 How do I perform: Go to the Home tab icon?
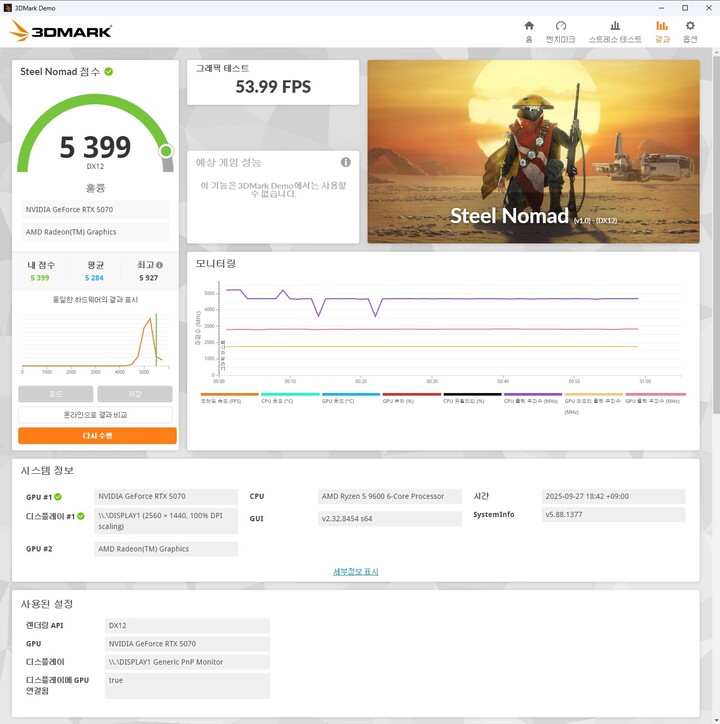coord(529,30)
